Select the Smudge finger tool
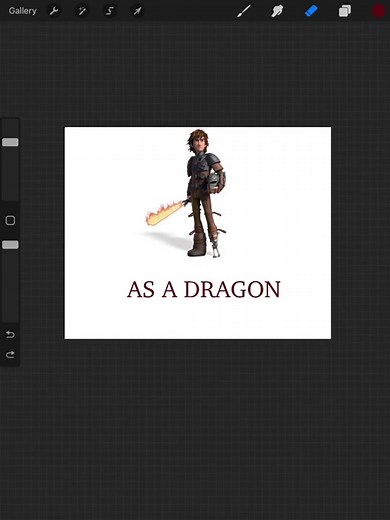 (277, 11)
